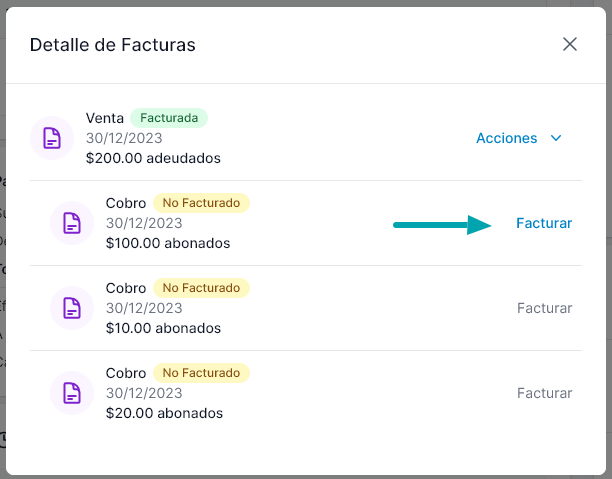Click the Venta row label
The width and height of the screenshot is (612, 479).
coord(105,118)
